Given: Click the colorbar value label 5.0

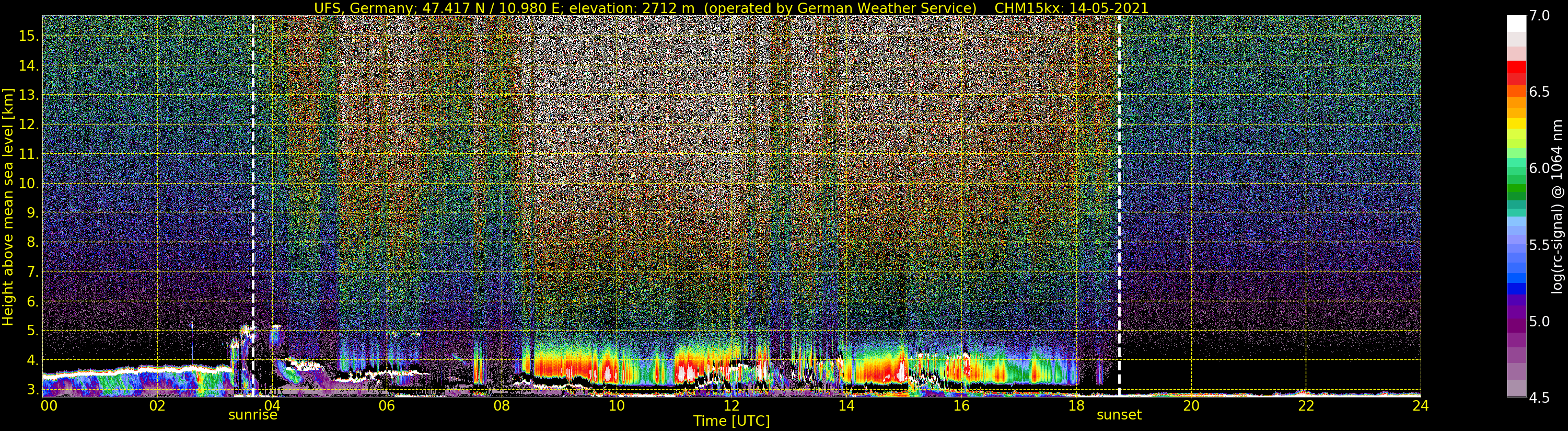Looking at the screenshot, I should pos(1540,321).
